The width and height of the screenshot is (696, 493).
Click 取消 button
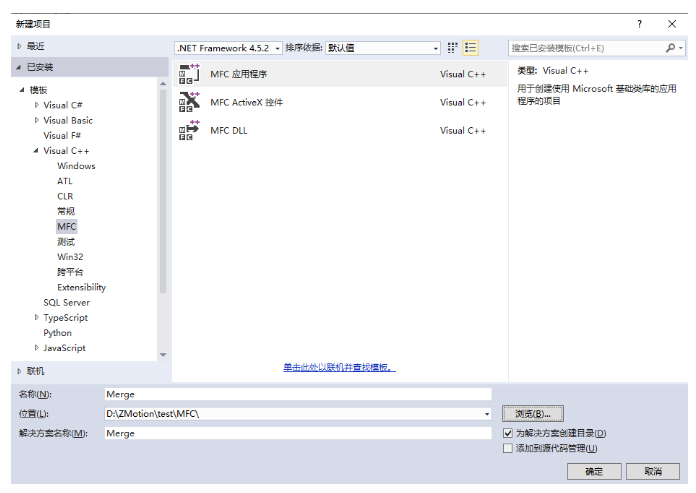click(x=652, y=471)
